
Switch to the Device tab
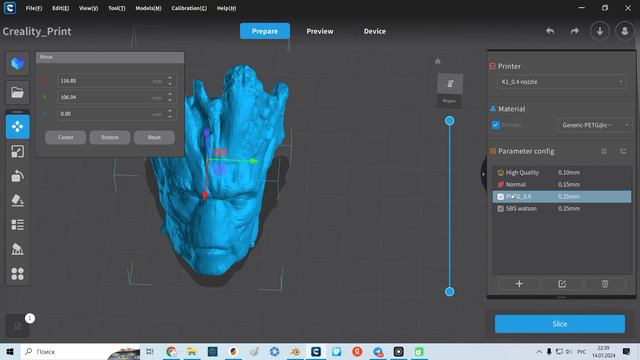(x=375, y=31)
